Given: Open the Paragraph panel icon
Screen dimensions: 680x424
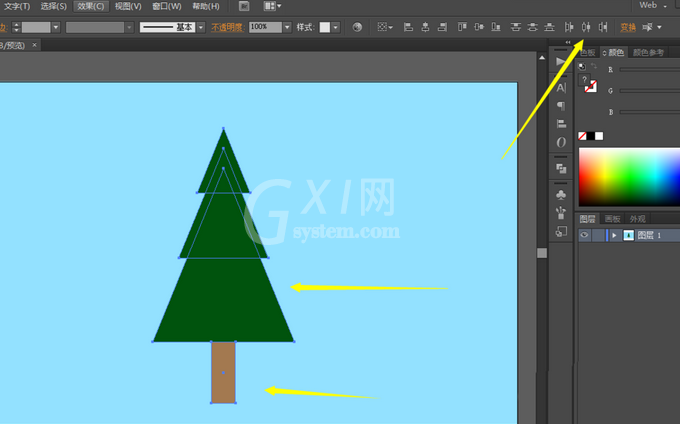Looking at the screenshot, I should (561, 106).
